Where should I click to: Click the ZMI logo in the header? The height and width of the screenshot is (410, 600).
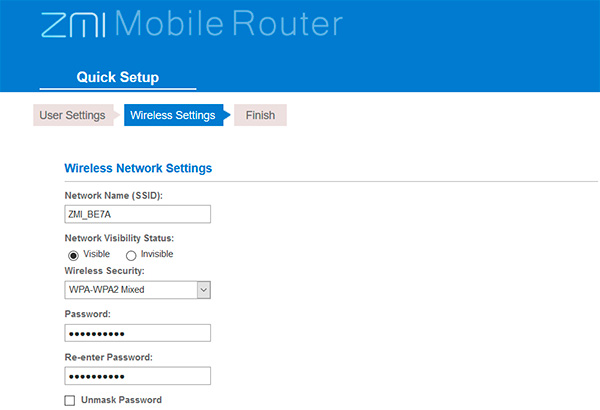(73, 23)
